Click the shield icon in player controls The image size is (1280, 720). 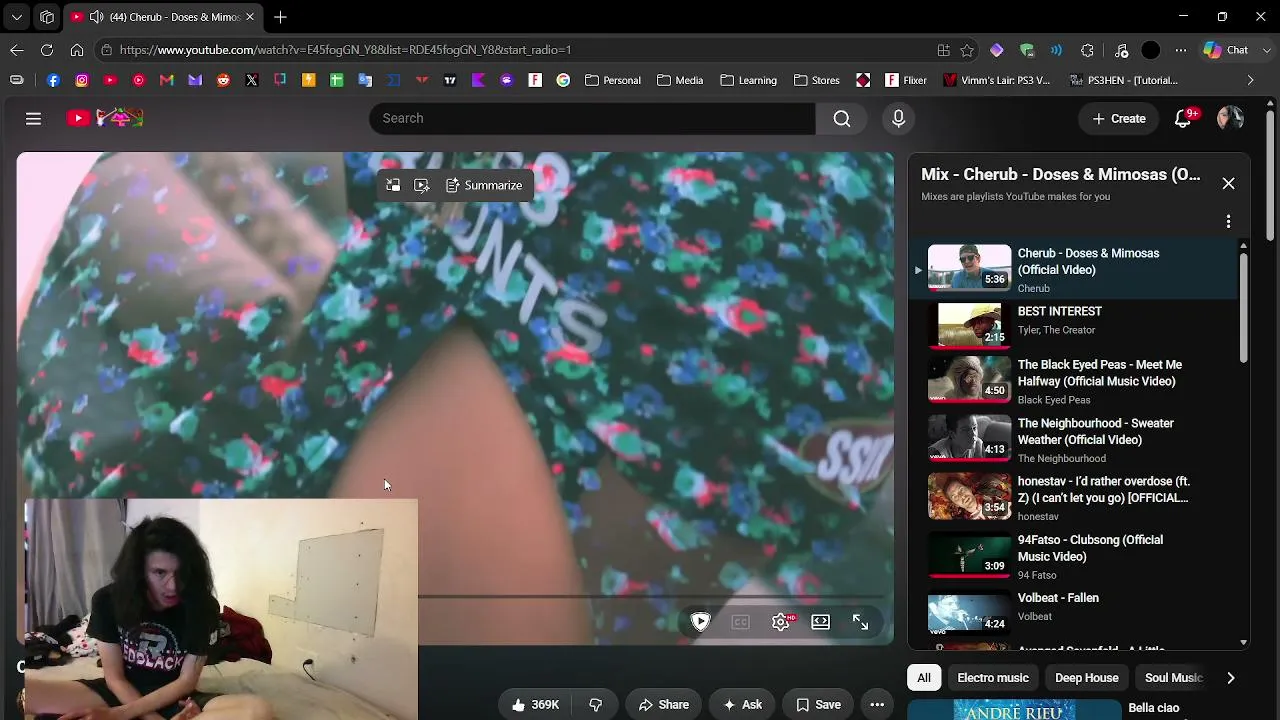(x=700, y=622)
